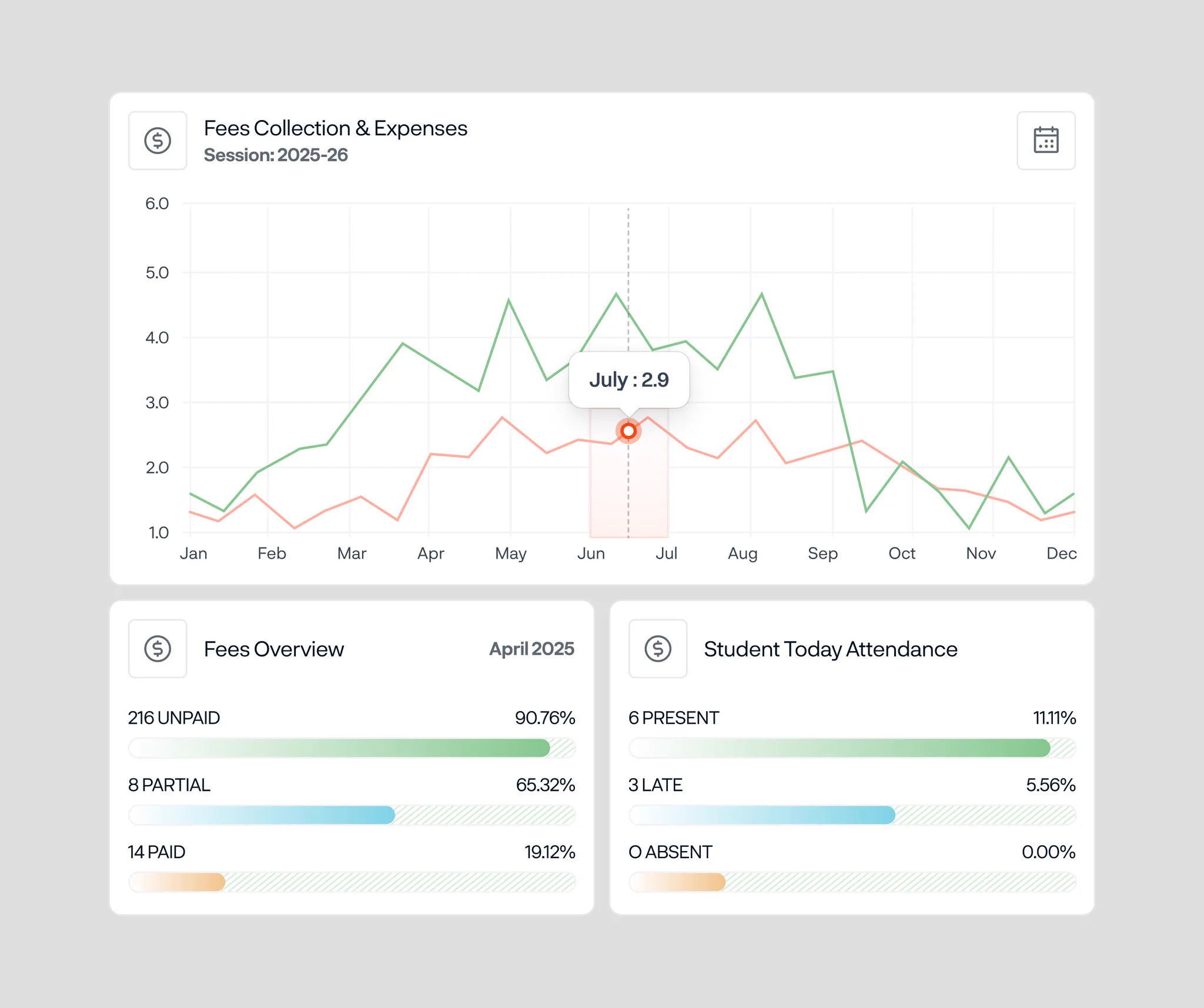Click the Dec axis label
1204x1008 pixels.
1062,553
